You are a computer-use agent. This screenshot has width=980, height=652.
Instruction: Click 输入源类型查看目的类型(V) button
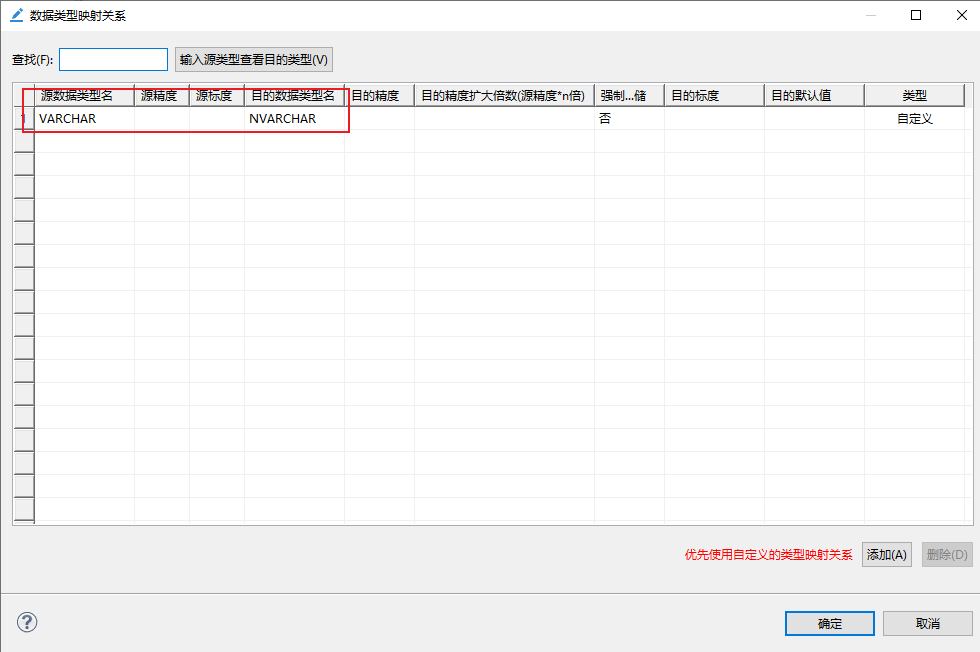(x=253, y=59)
